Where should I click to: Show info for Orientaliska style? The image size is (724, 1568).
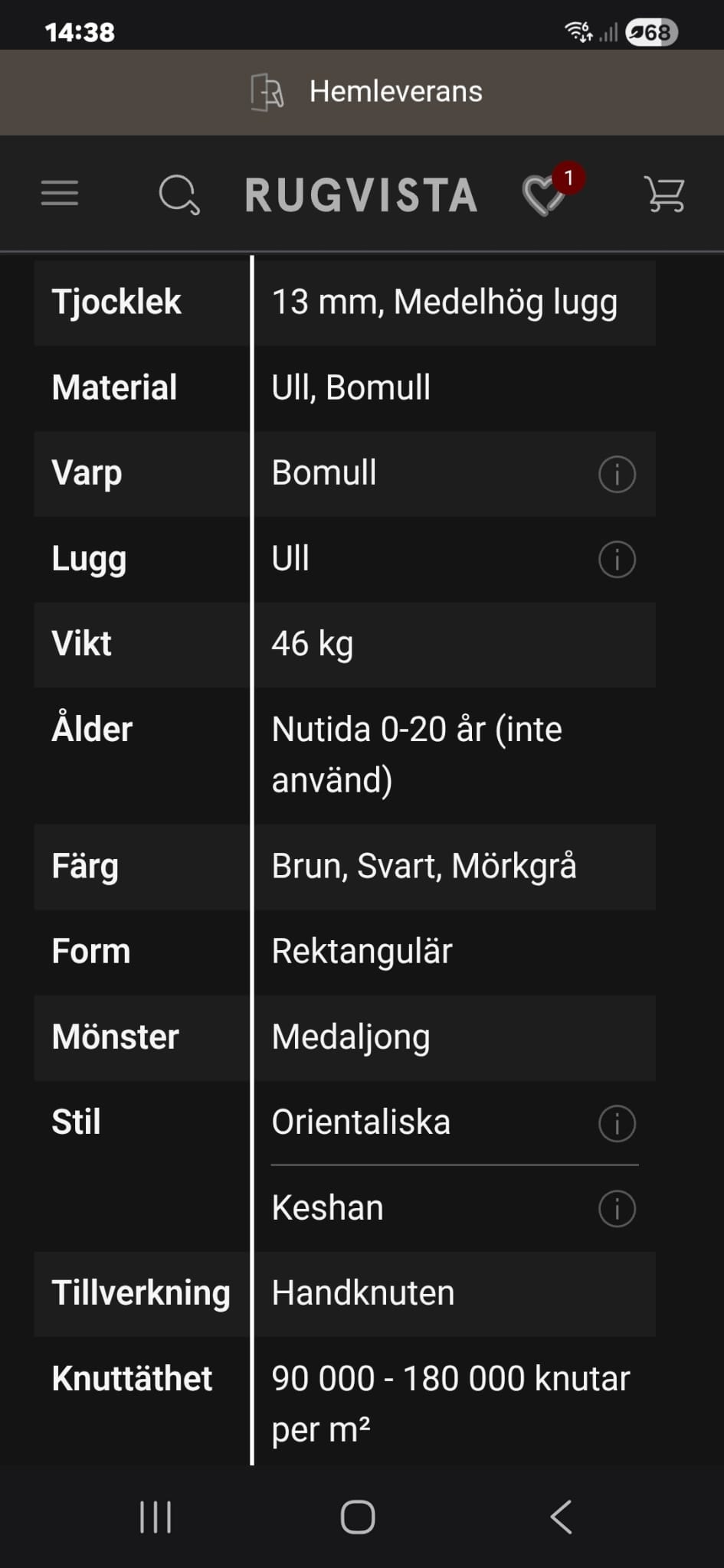click(x=617, y=1123)
